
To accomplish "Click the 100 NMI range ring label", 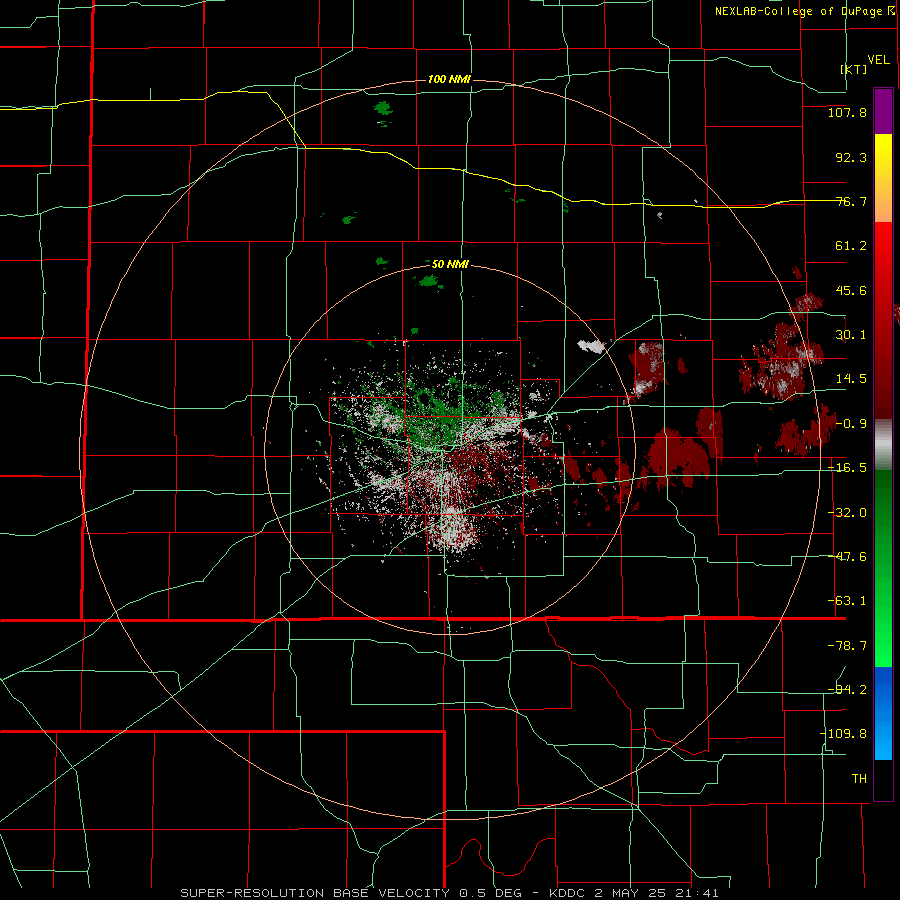I will click(449, 79).
